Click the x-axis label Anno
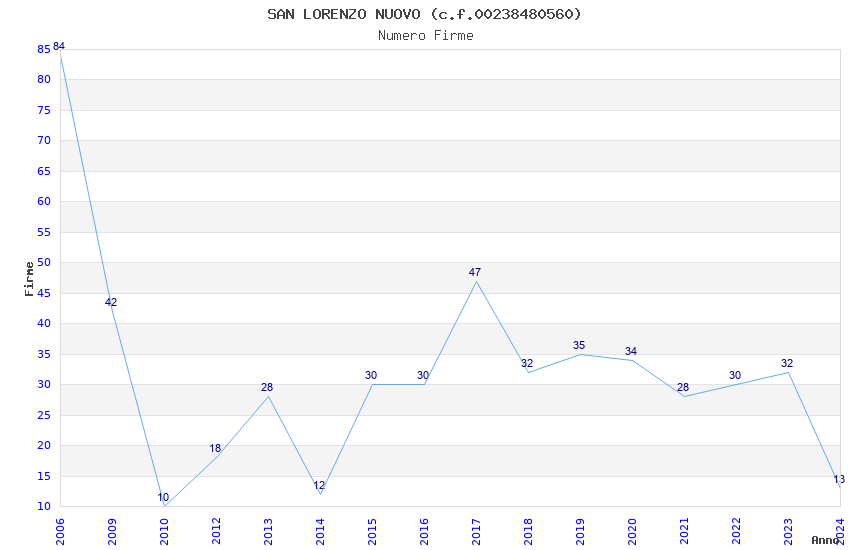 (x=825, y=540)
